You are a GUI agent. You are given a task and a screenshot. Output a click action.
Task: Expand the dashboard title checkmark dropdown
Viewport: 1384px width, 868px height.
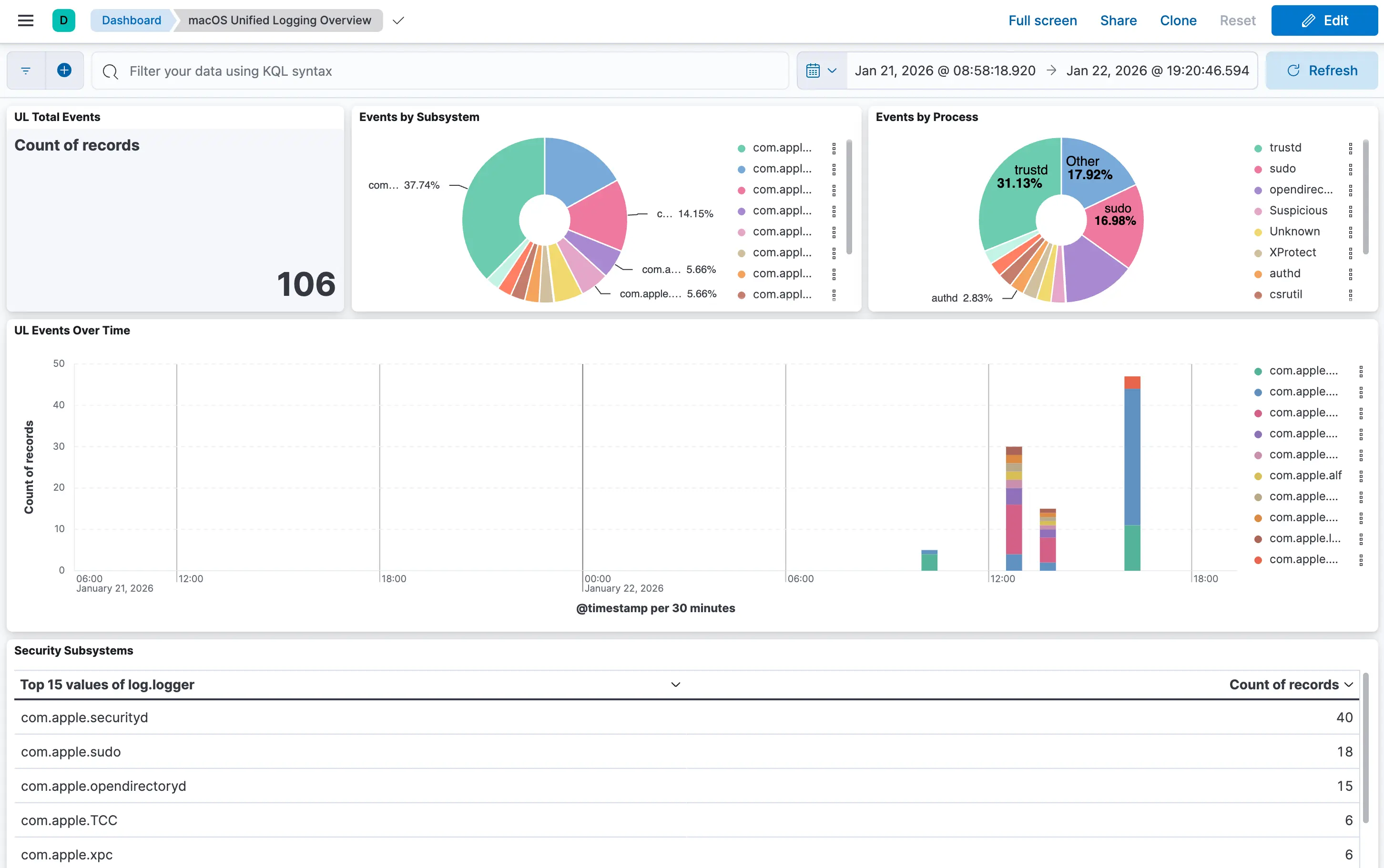coord(398,20)
